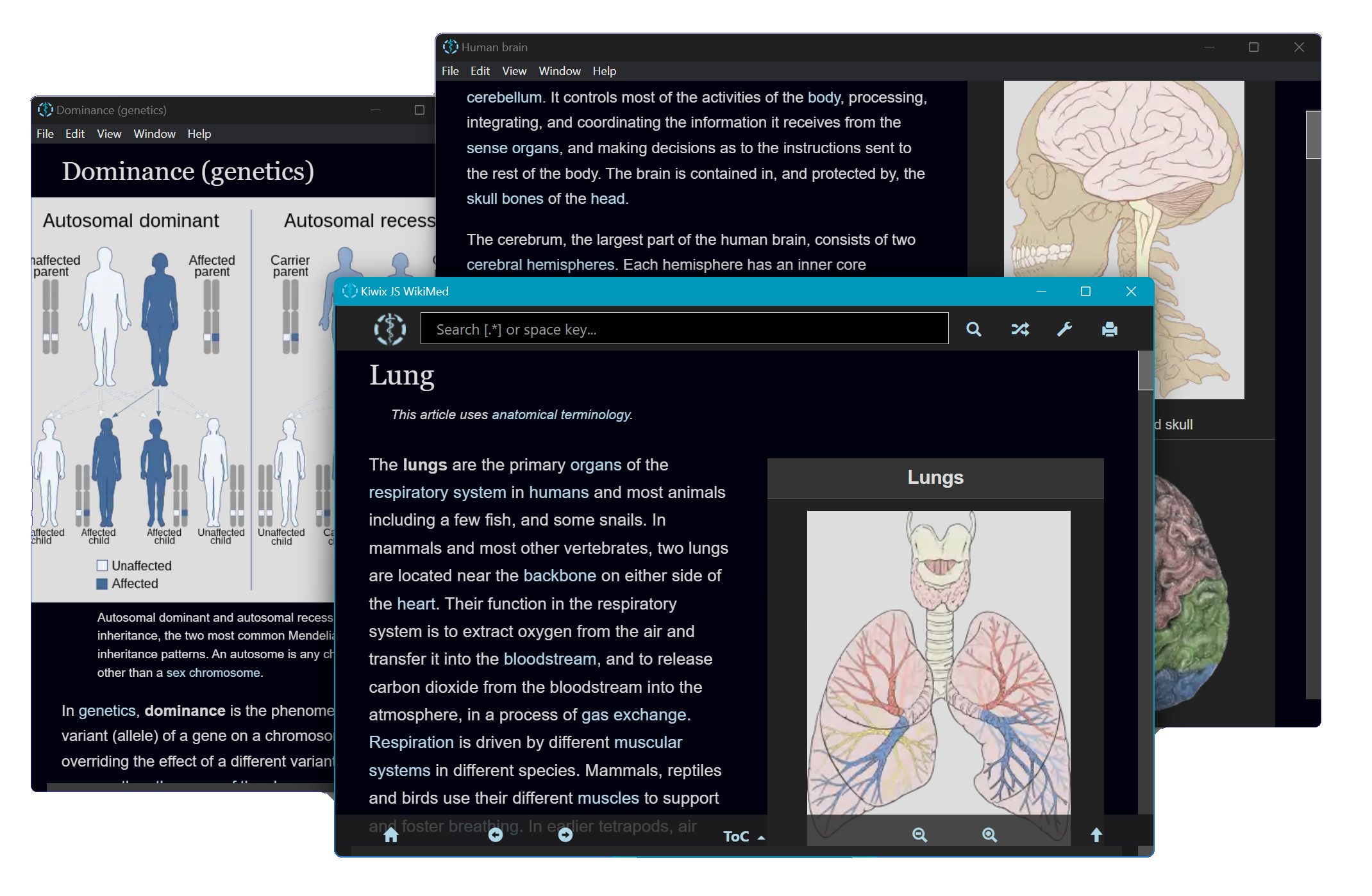This screenshot has height=896, width=1372.
Task: Follow the 'humans' link in Lung article
Action: point(558,492)
